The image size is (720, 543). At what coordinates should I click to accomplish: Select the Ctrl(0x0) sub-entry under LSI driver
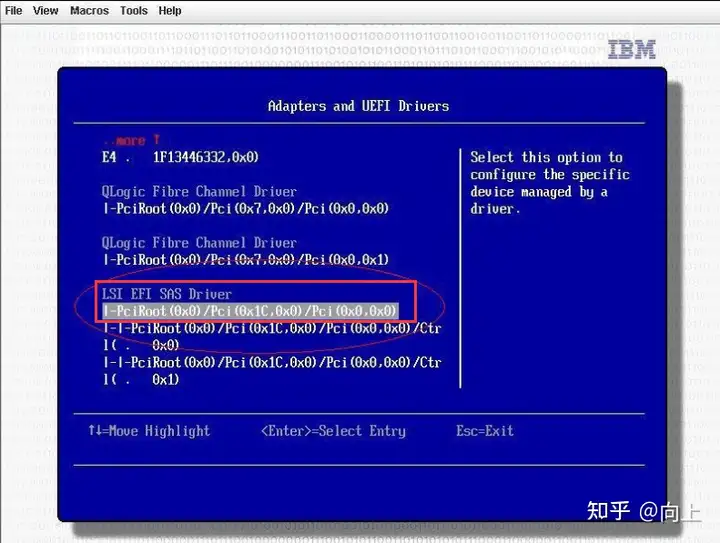point(272,336)
